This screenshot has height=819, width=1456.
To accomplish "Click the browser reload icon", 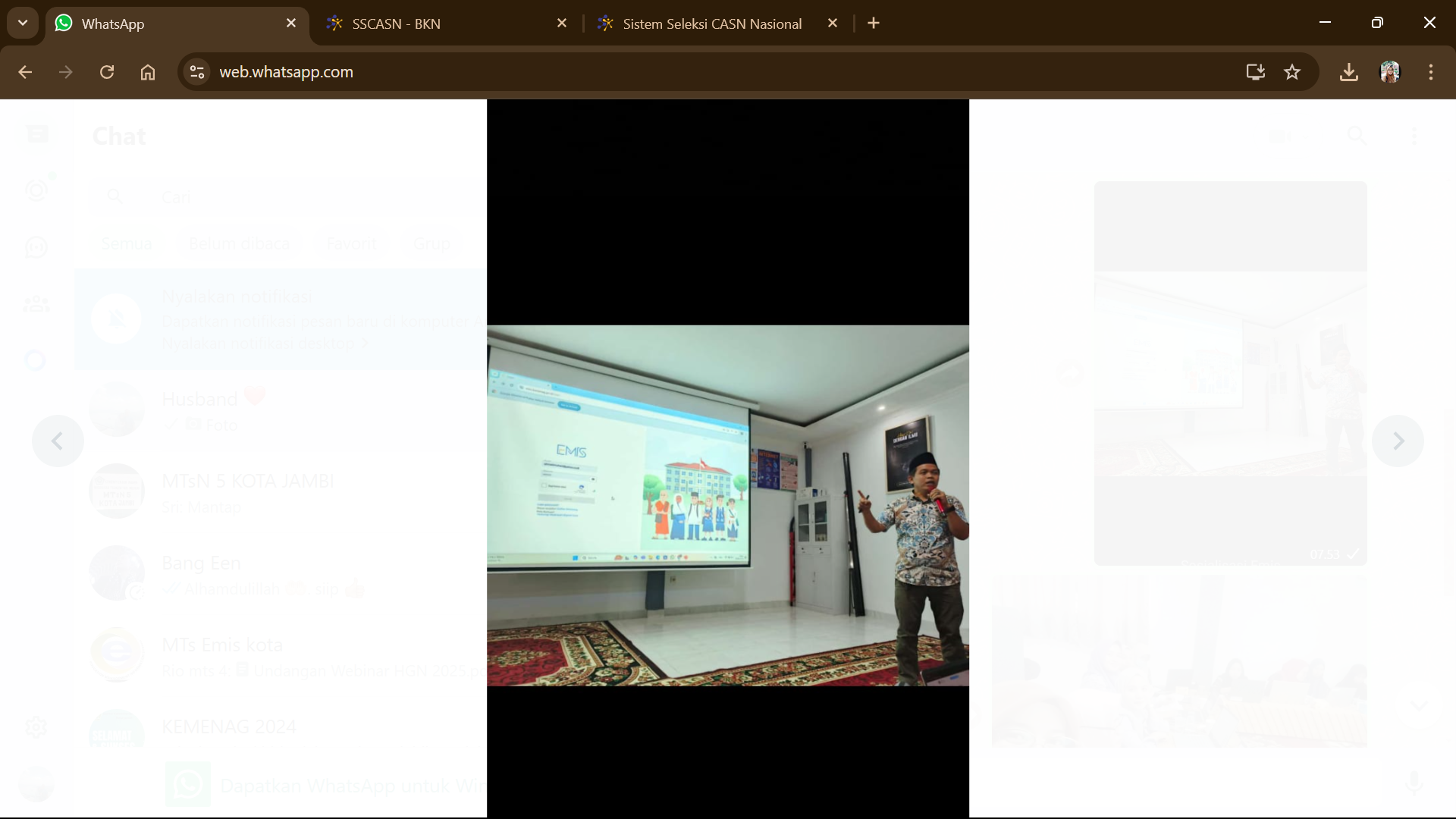I will point(107,72).
